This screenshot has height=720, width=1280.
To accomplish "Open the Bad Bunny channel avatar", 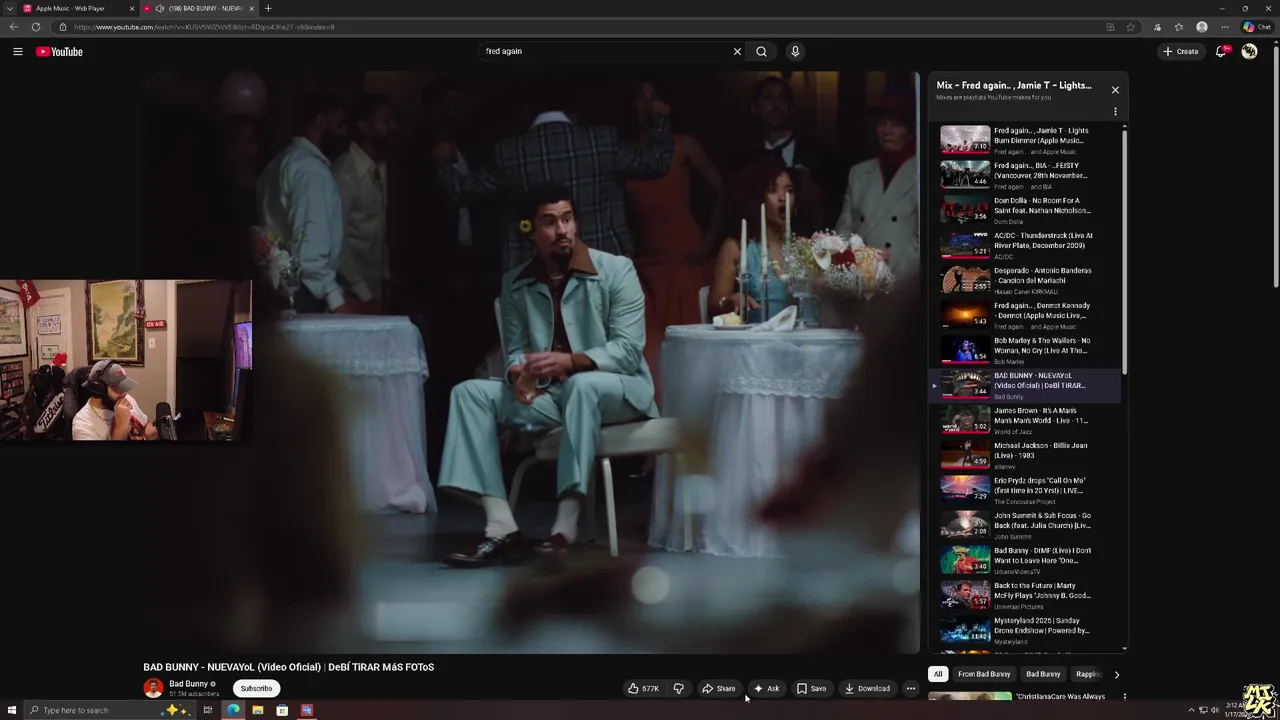I will pos(153,688).
